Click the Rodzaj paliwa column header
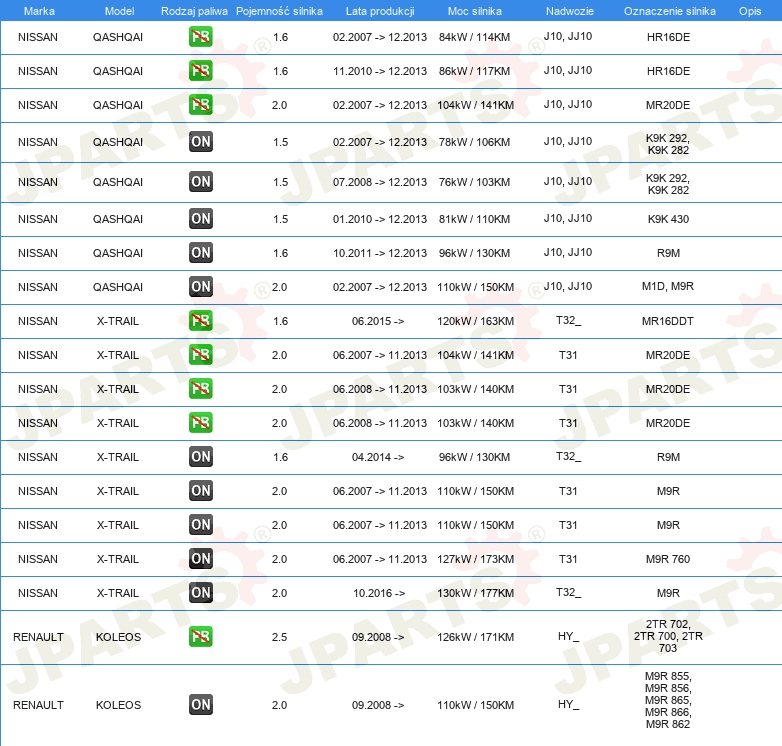This screenshot has height=746, width=782. (x=194, y=11)
